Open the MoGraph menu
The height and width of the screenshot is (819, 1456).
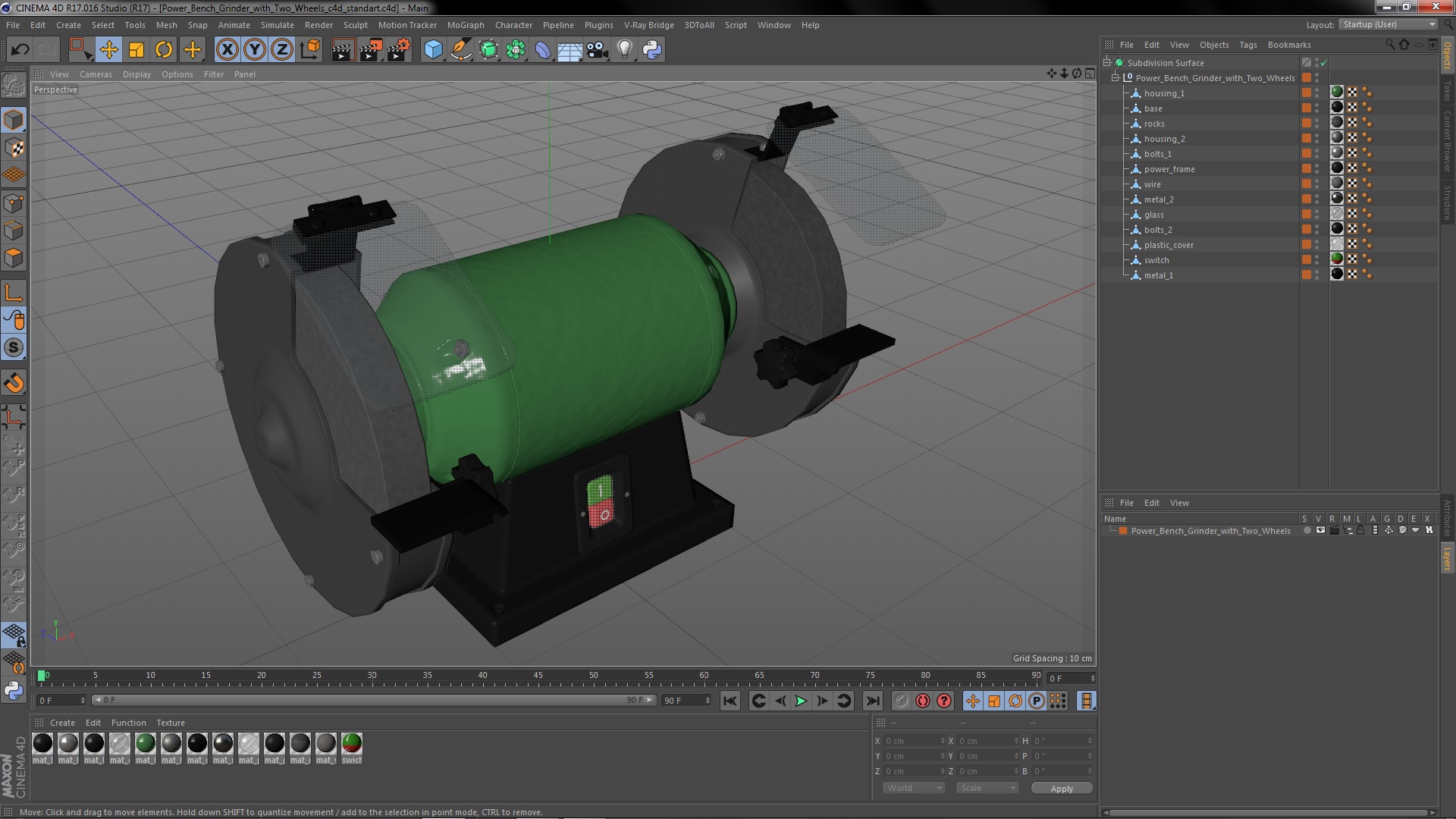(465, 25)
